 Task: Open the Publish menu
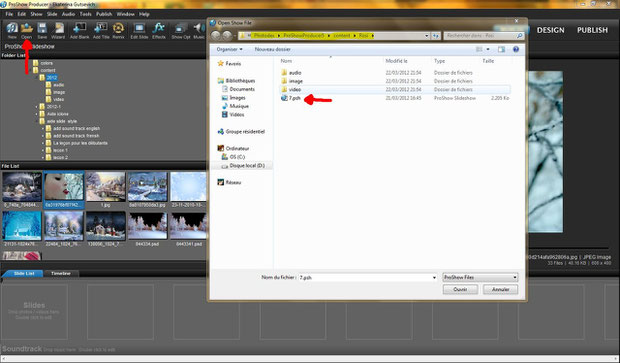tap(104, 14)
